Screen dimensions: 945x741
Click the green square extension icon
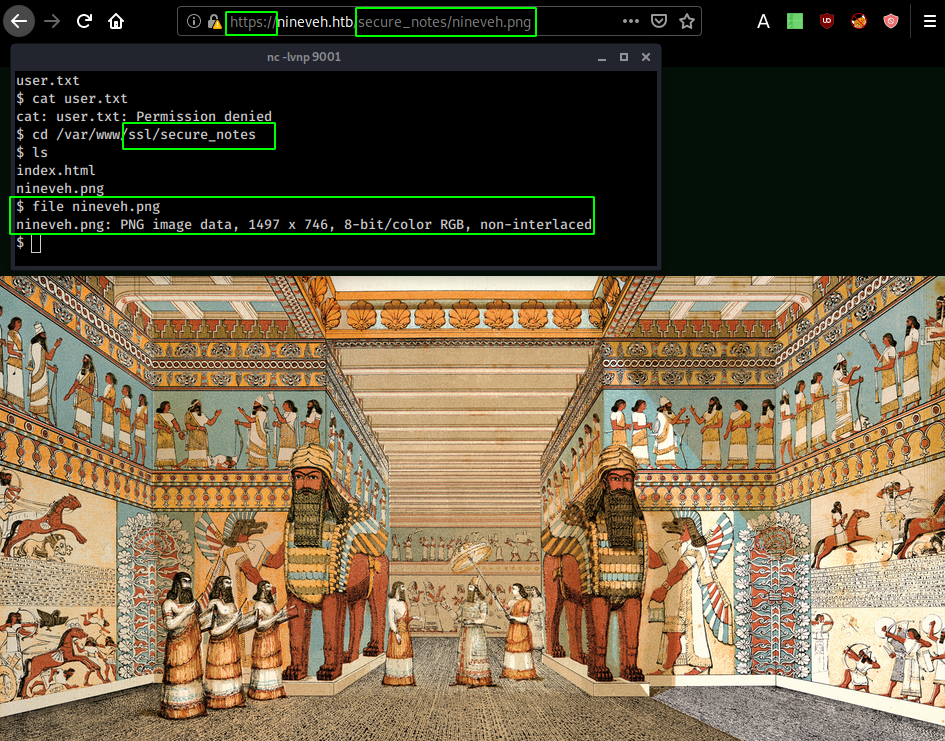point(795,22)
